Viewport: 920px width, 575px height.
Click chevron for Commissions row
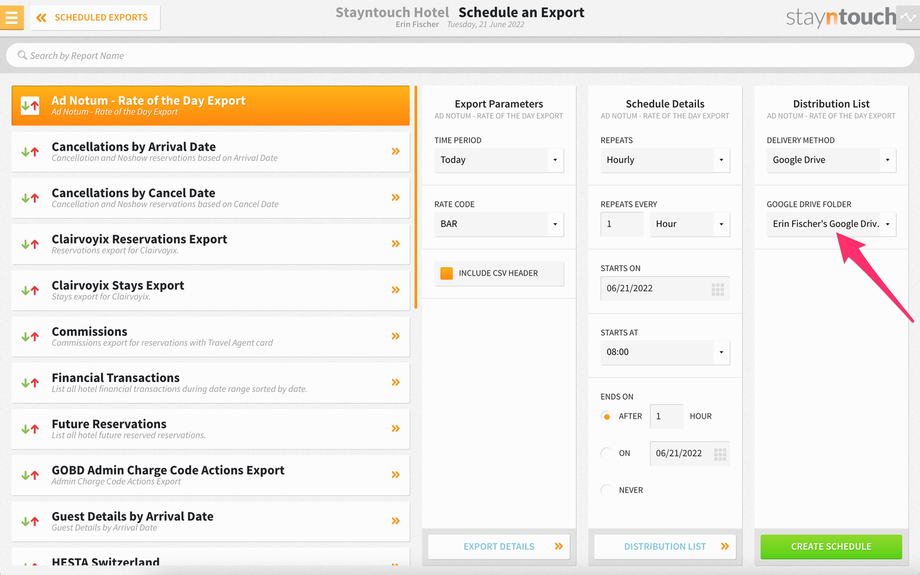click(x=395, y=336)
